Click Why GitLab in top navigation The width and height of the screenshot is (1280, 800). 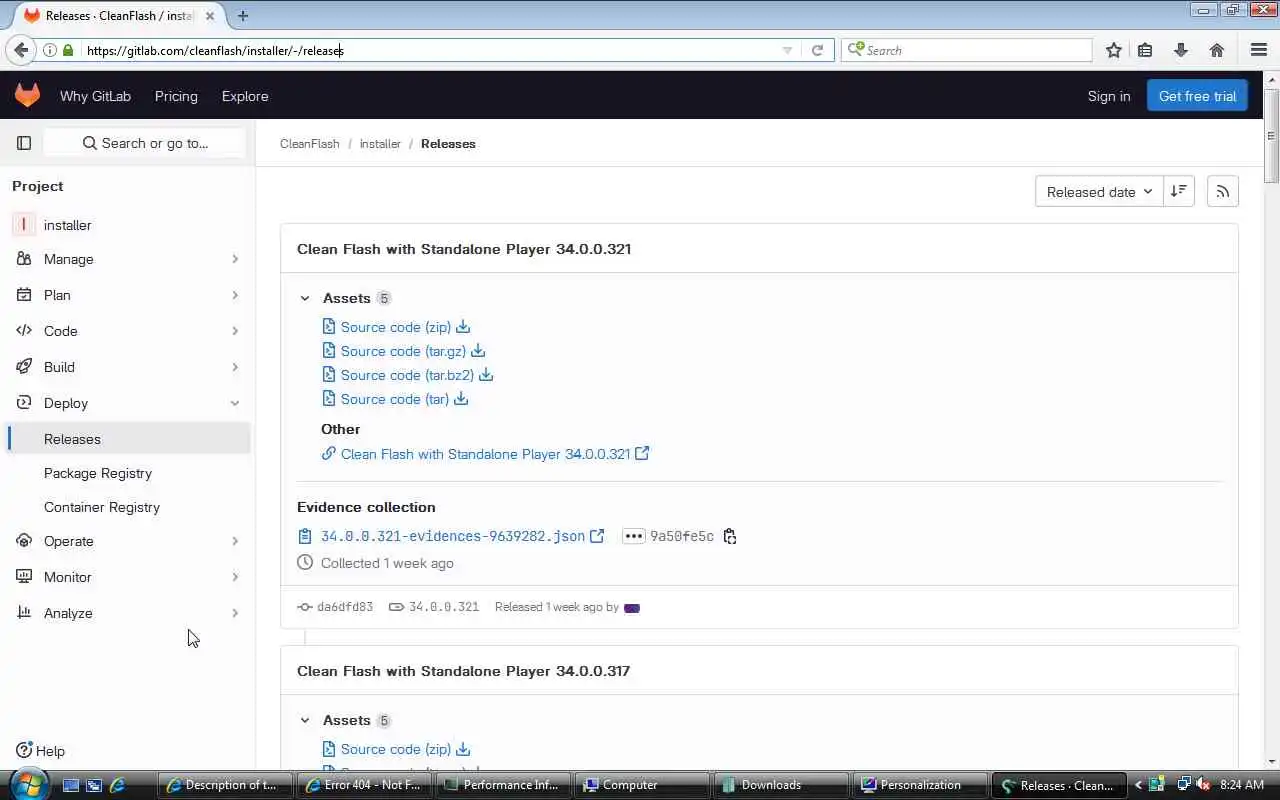click(95, 96)
